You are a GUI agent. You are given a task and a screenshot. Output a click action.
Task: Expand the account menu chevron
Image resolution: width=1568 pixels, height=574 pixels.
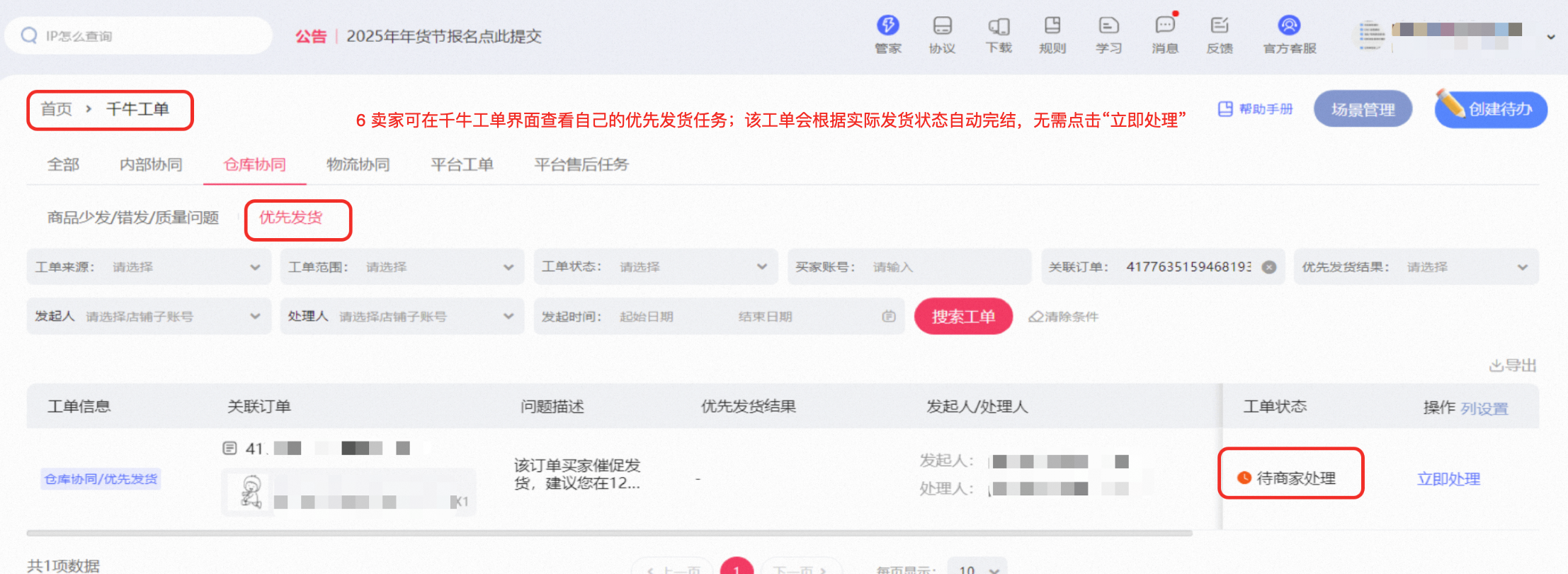pyautogui.click(x=1551, y=37)
